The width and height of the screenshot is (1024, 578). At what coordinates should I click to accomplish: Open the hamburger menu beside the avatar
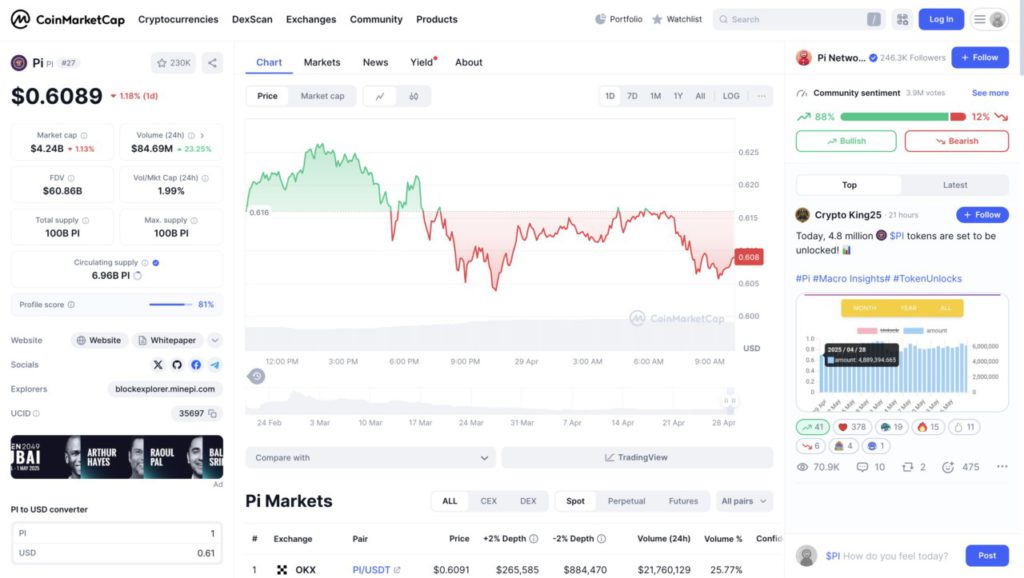pos(980,20)
